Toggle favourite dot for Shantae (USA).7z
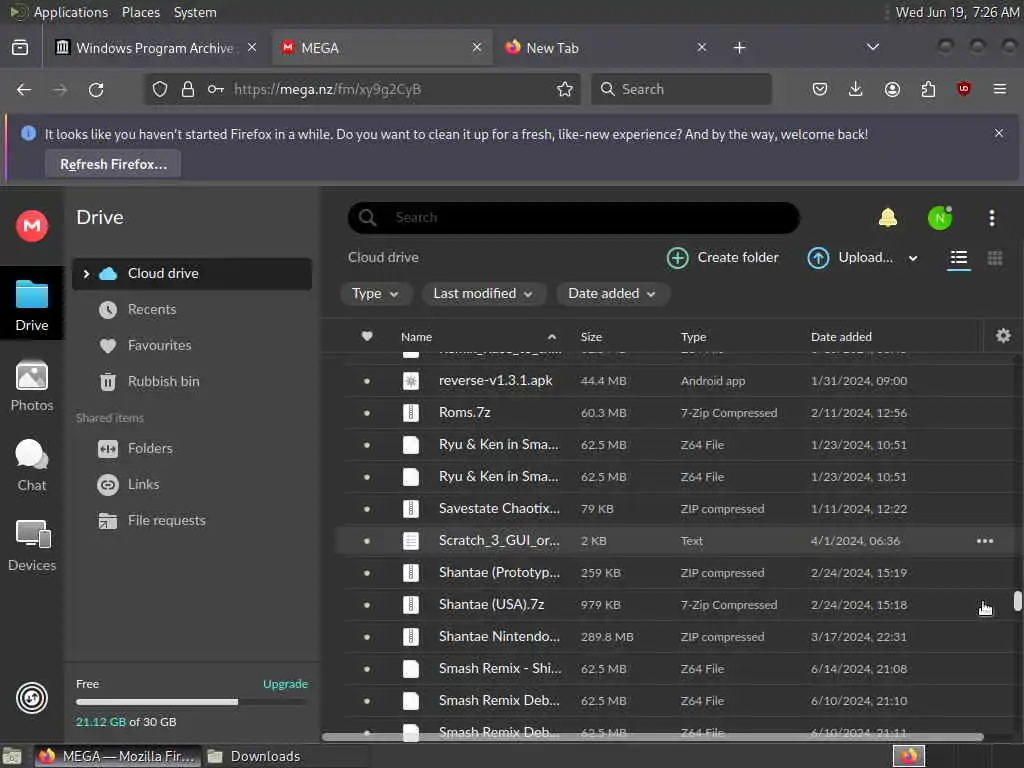This screenshot has width=1024, height=768. pos(367,605)
